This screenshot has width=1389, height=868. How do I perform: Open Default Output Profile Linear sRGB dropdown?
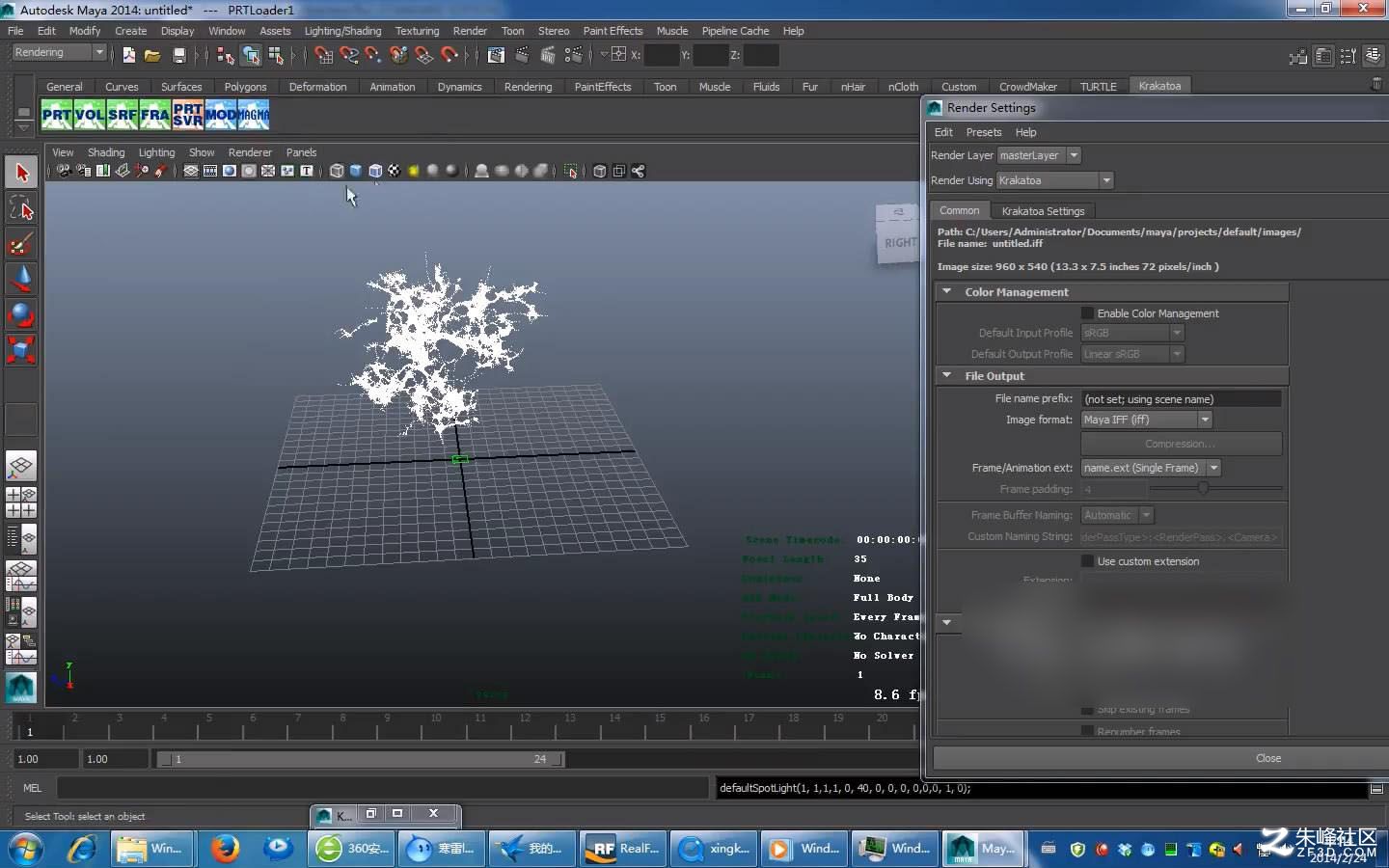coord(1132,354)
